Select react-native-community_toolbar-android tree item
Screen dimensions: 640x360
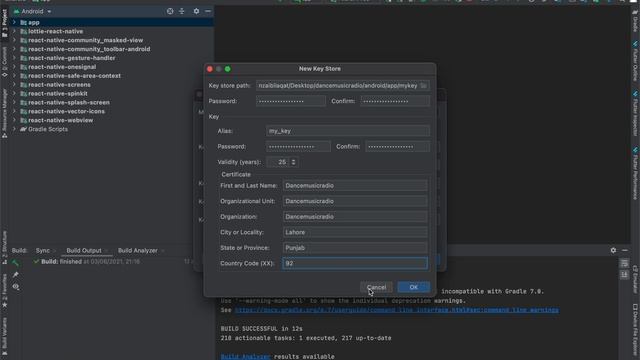point(89,49)
